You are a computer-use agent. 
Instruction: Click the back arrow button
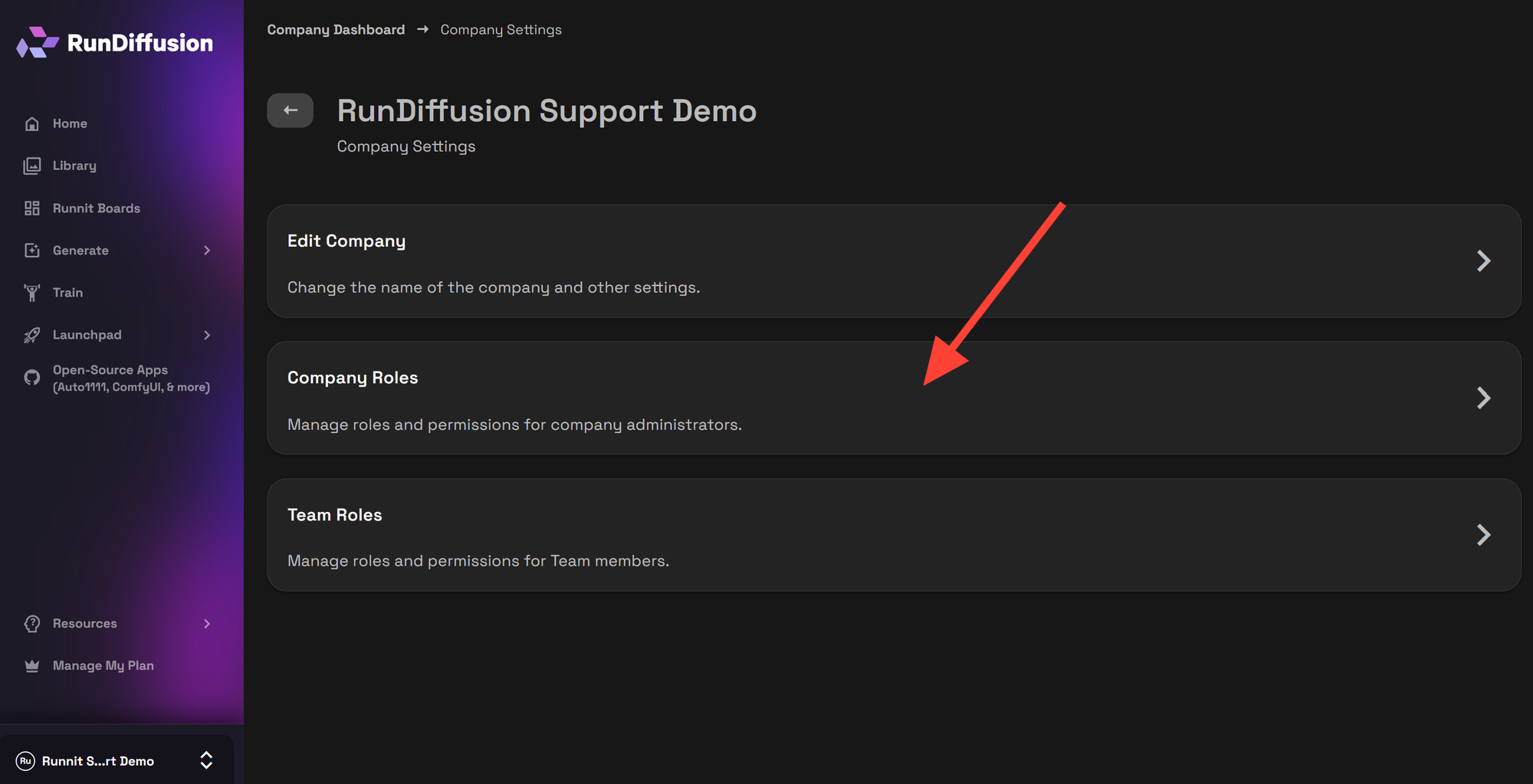point(290,110)
